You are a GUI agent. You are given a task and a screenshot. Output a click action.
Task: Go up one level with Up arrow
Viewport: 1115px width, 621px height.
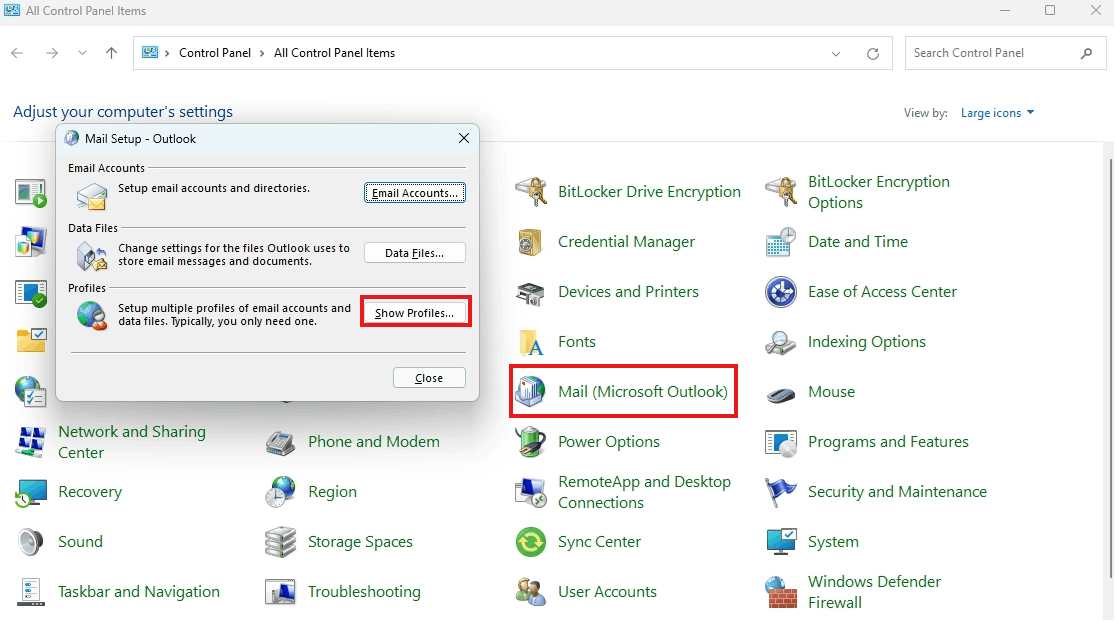tap(112, 53)
